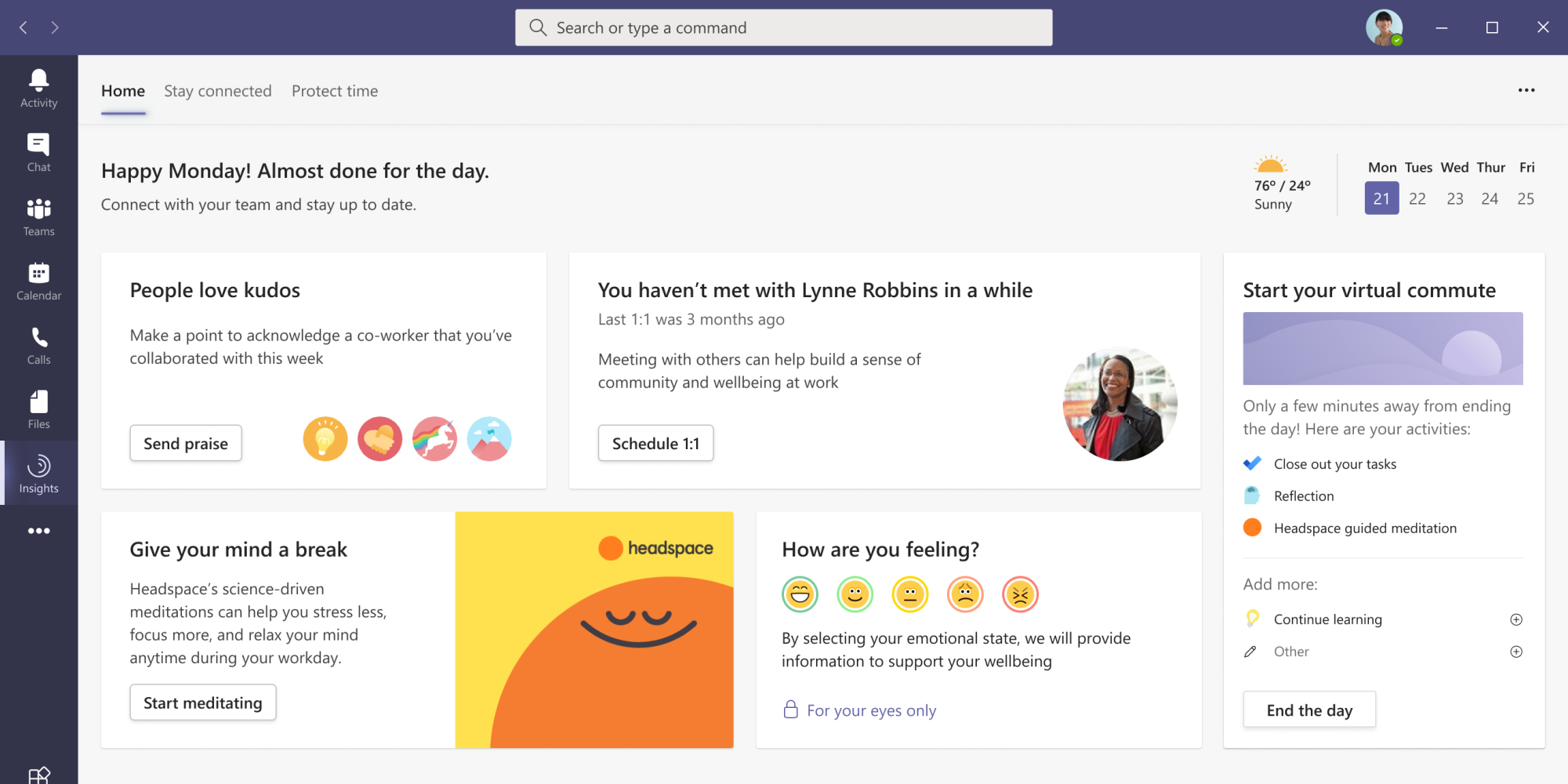Select the angry red face mood

1019,594
